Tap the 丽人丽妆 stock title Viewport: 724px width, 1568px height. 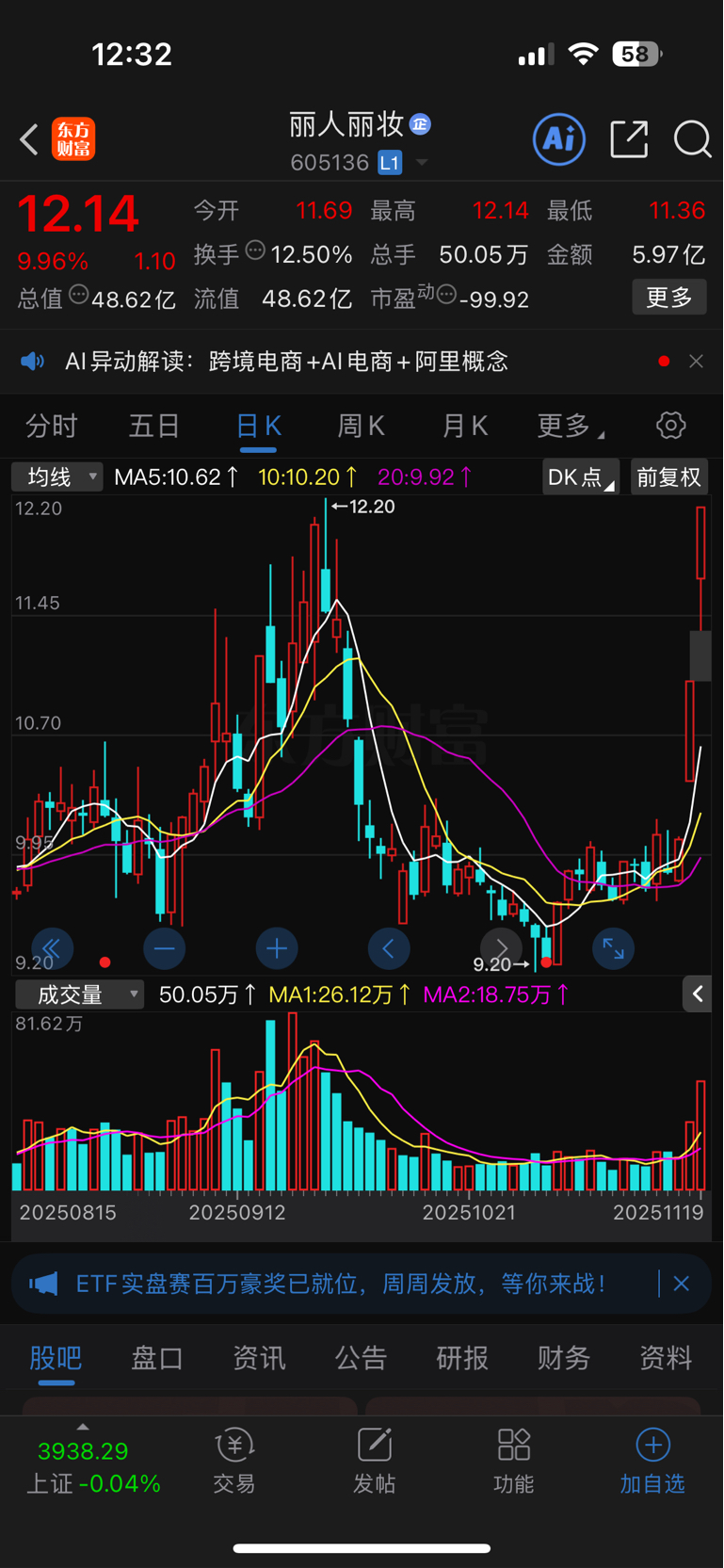pos(346,124)
